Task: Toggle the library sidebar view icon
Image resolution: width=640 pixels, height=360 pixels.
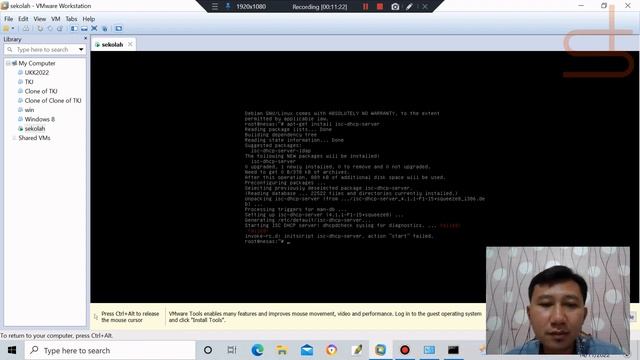Action: [x=74, y=29]
